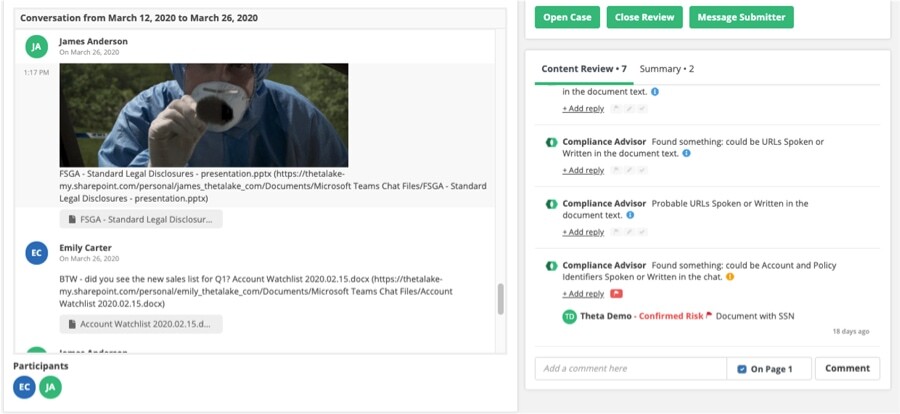The width and height of the screenshot is (900, 414).
Task: Add reply to 'Found something: could be URLs' finding
Action: click(583, 171)
